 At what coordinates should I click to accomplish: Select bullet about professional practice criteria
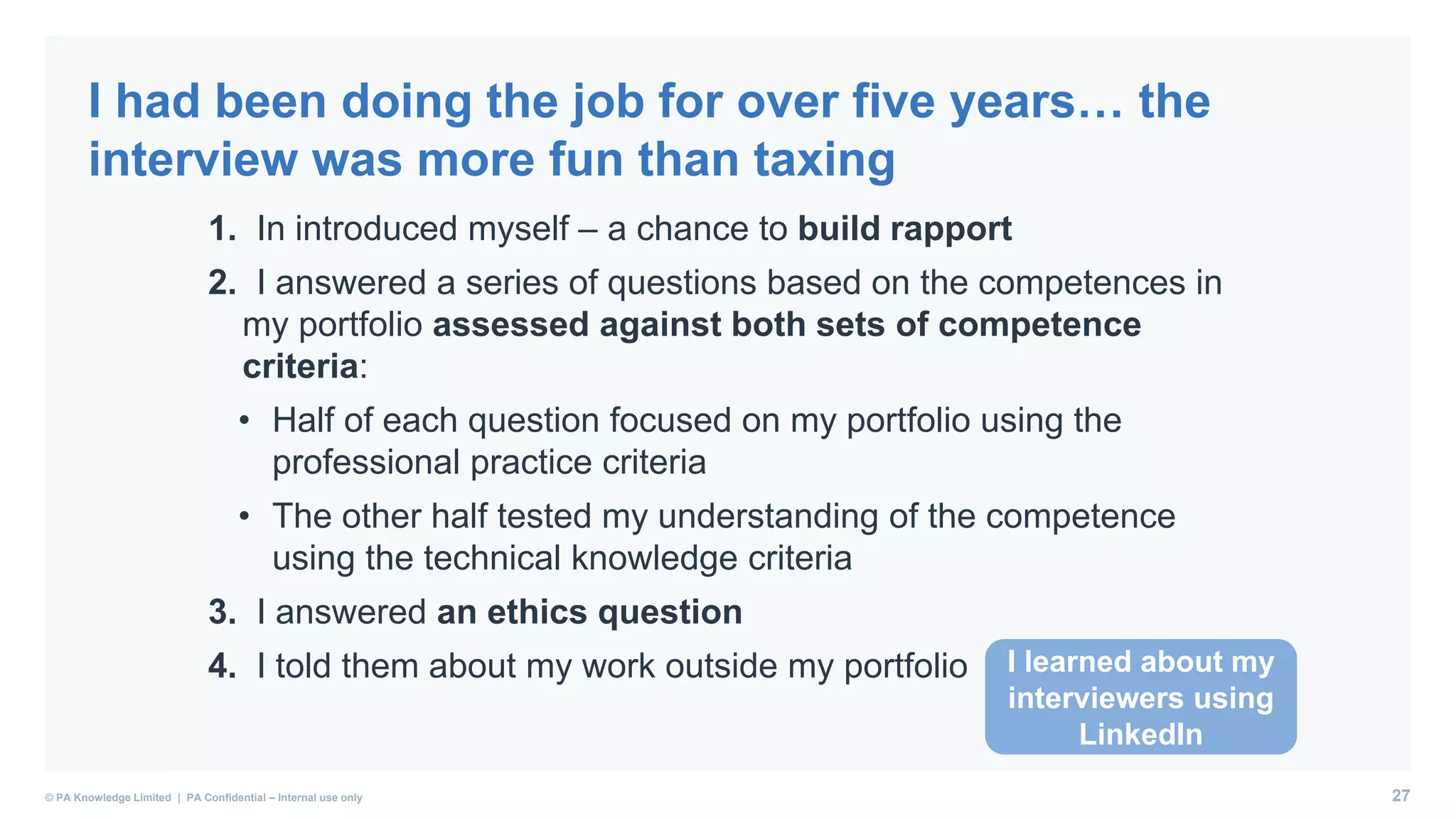[x=681, y=441]
